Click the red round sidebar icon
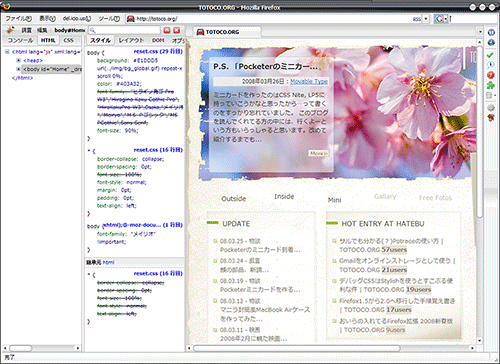 (491, 75)
